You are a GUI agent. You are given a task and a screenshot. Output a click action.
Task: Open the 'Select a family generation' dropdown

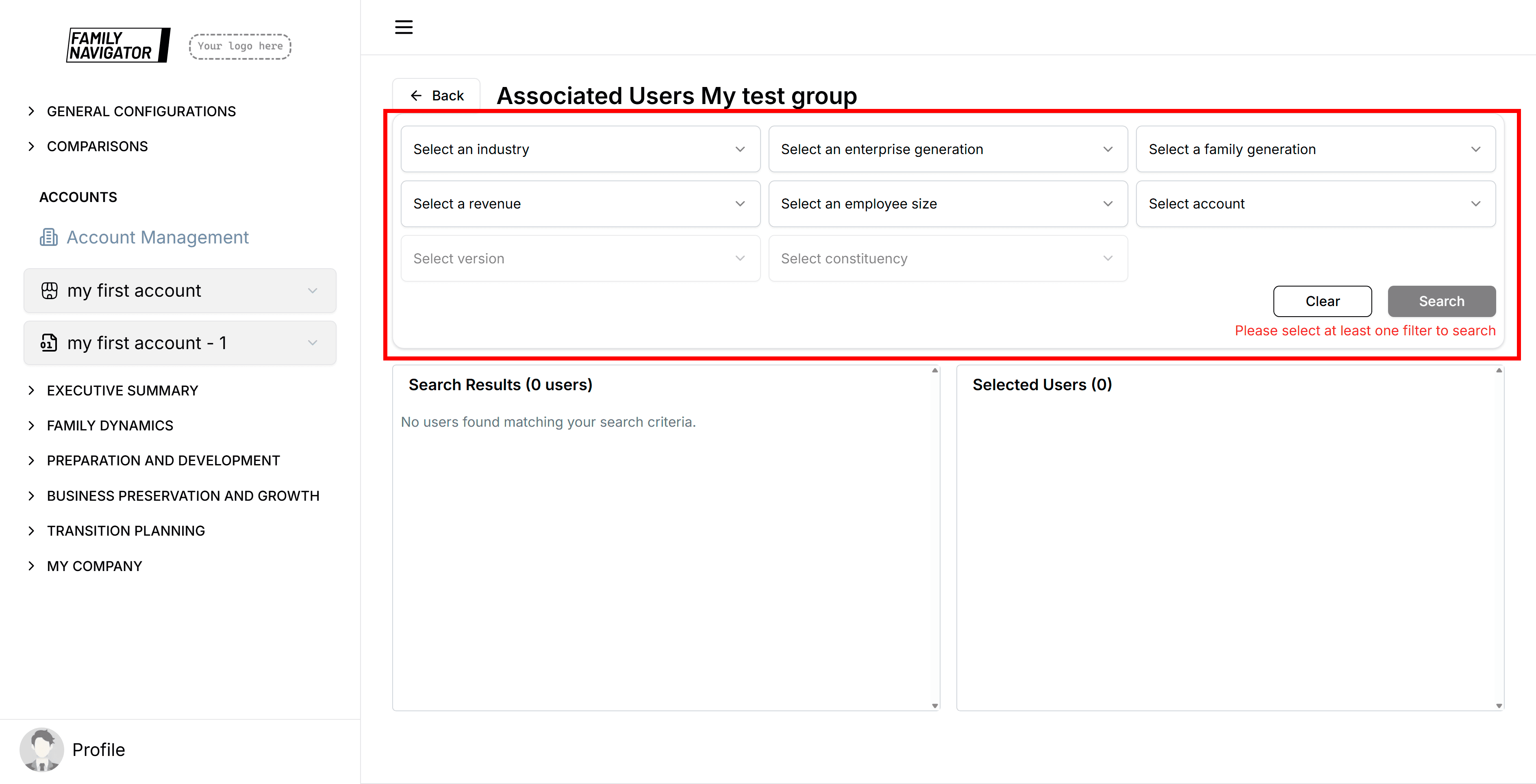tap(1315, 148)
